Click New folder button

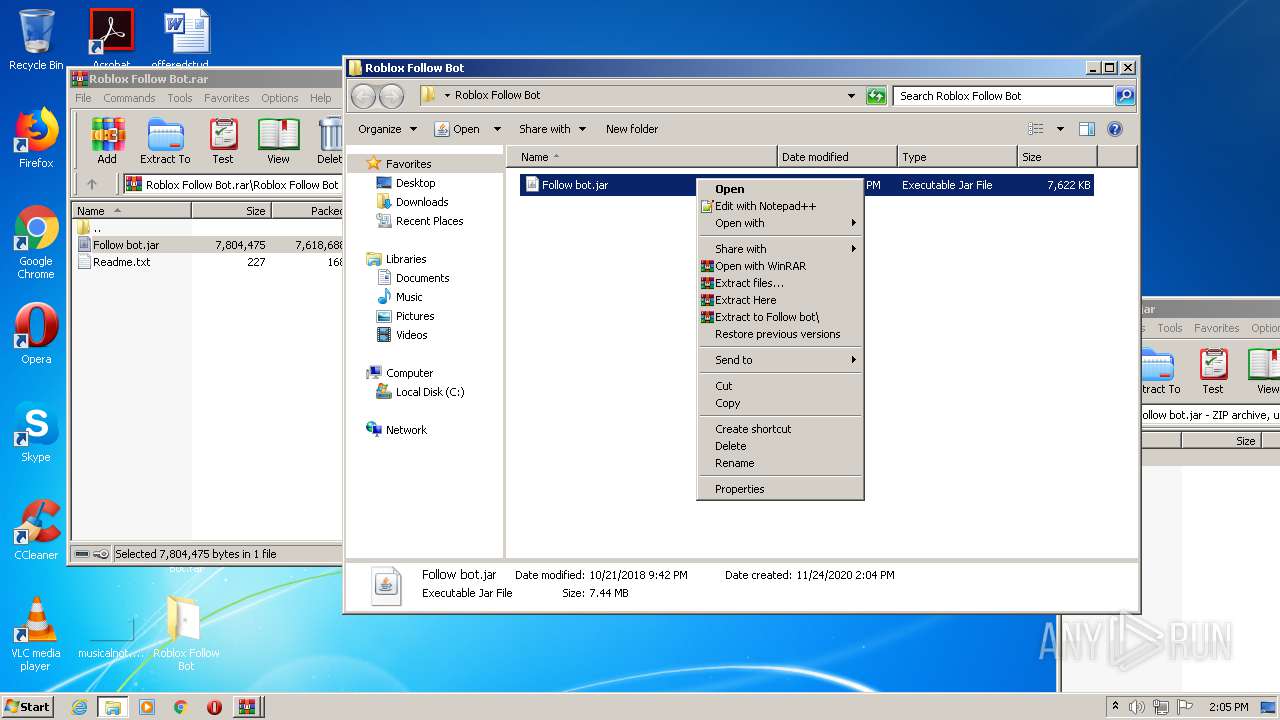[x=632, y=129]
